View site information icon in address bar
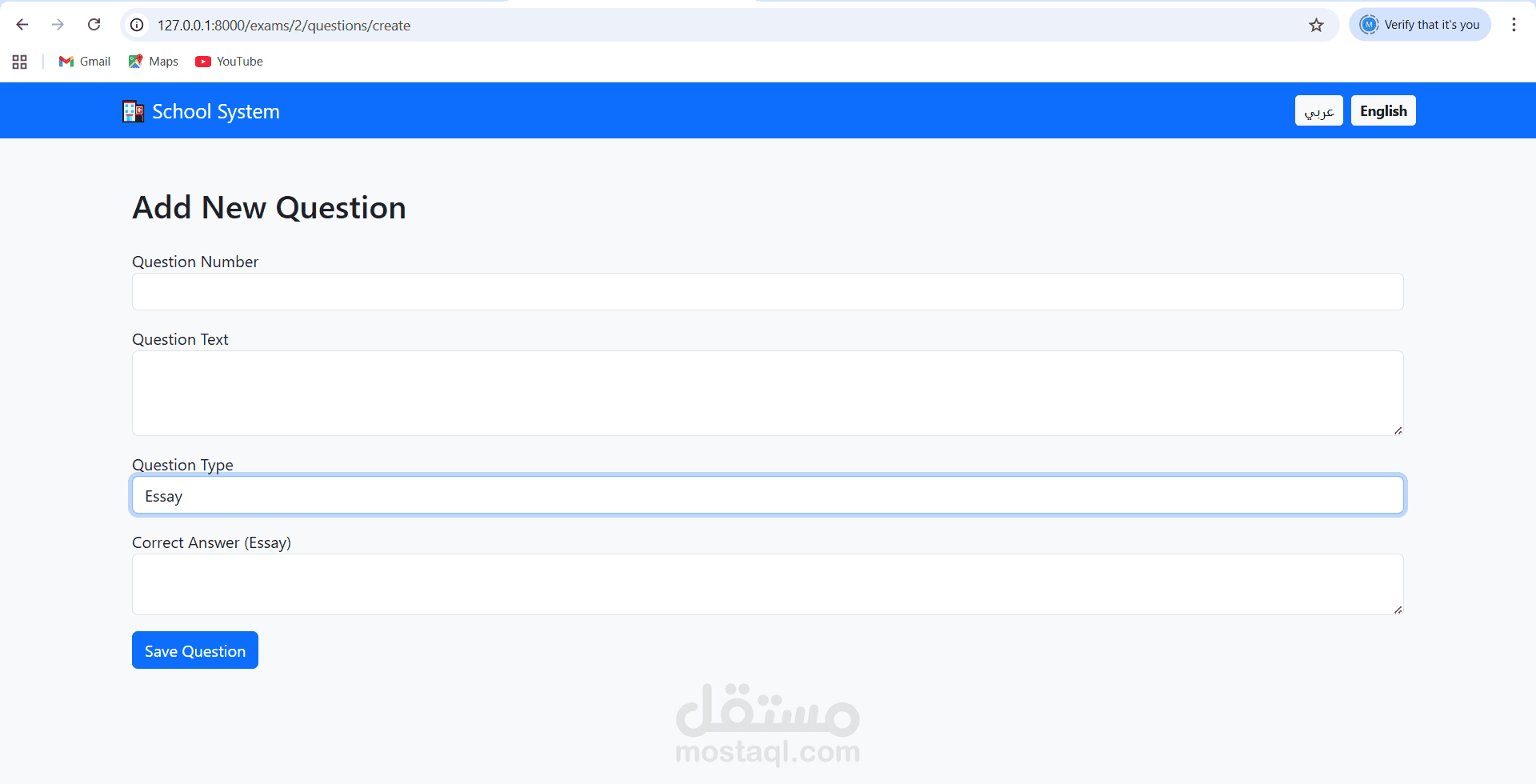The height and width of the screenshot is (784, 1536). pos(138,25)
